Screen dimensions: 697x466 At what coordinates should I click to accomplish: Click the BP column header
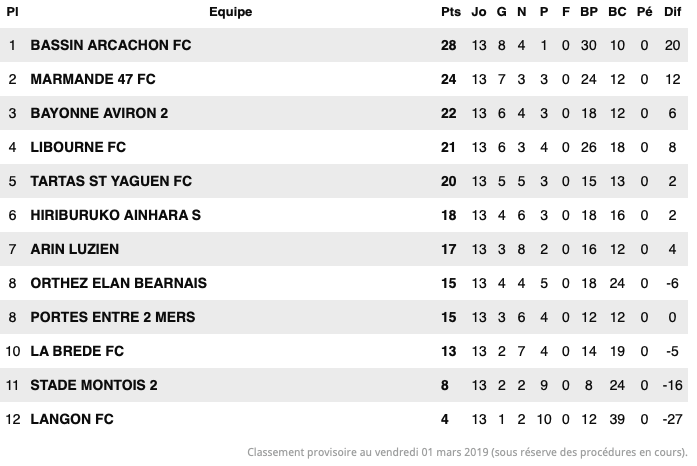click(x=588, y=12)
